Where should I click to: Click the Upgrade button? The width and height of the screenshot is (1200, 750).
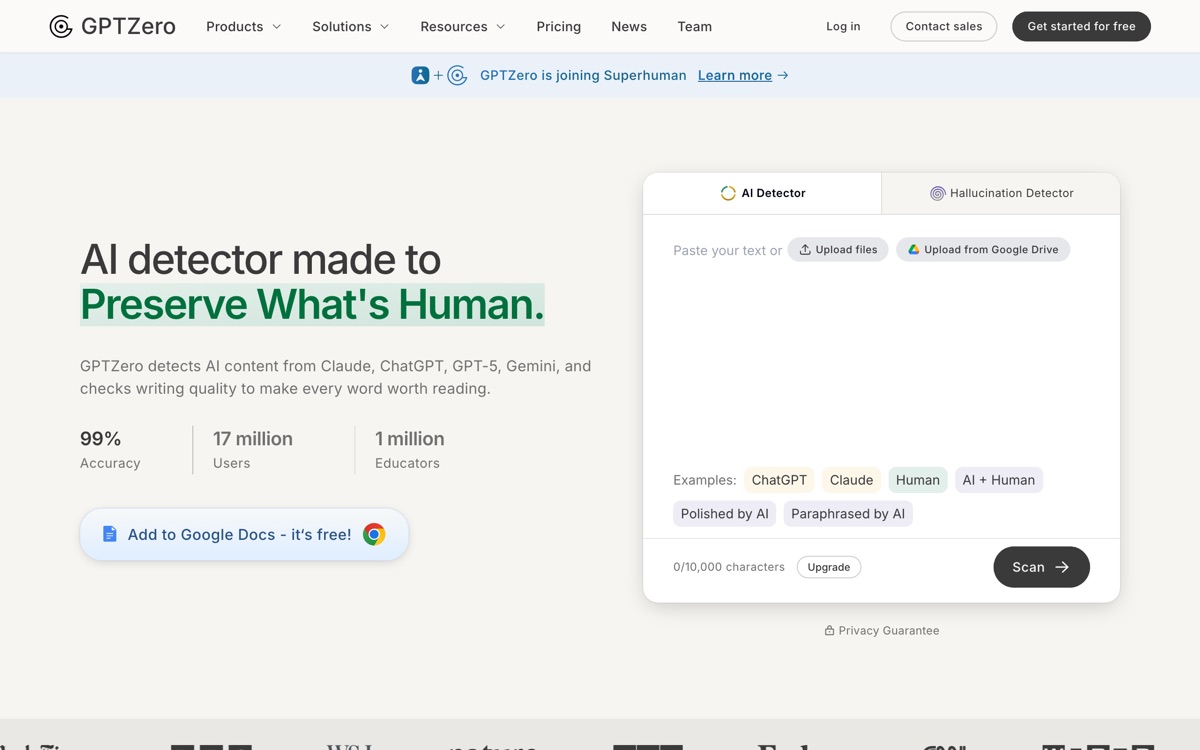tap(829, 567)
